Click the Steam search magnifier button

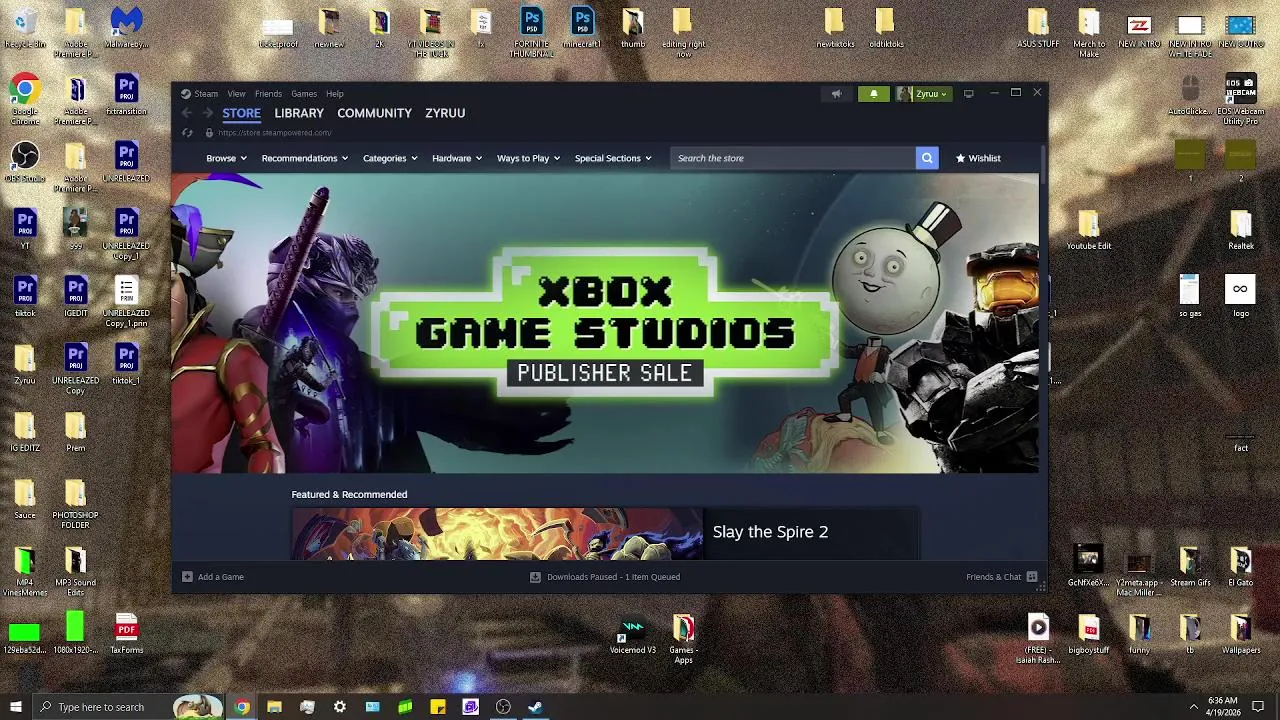(x=927, y=158)
